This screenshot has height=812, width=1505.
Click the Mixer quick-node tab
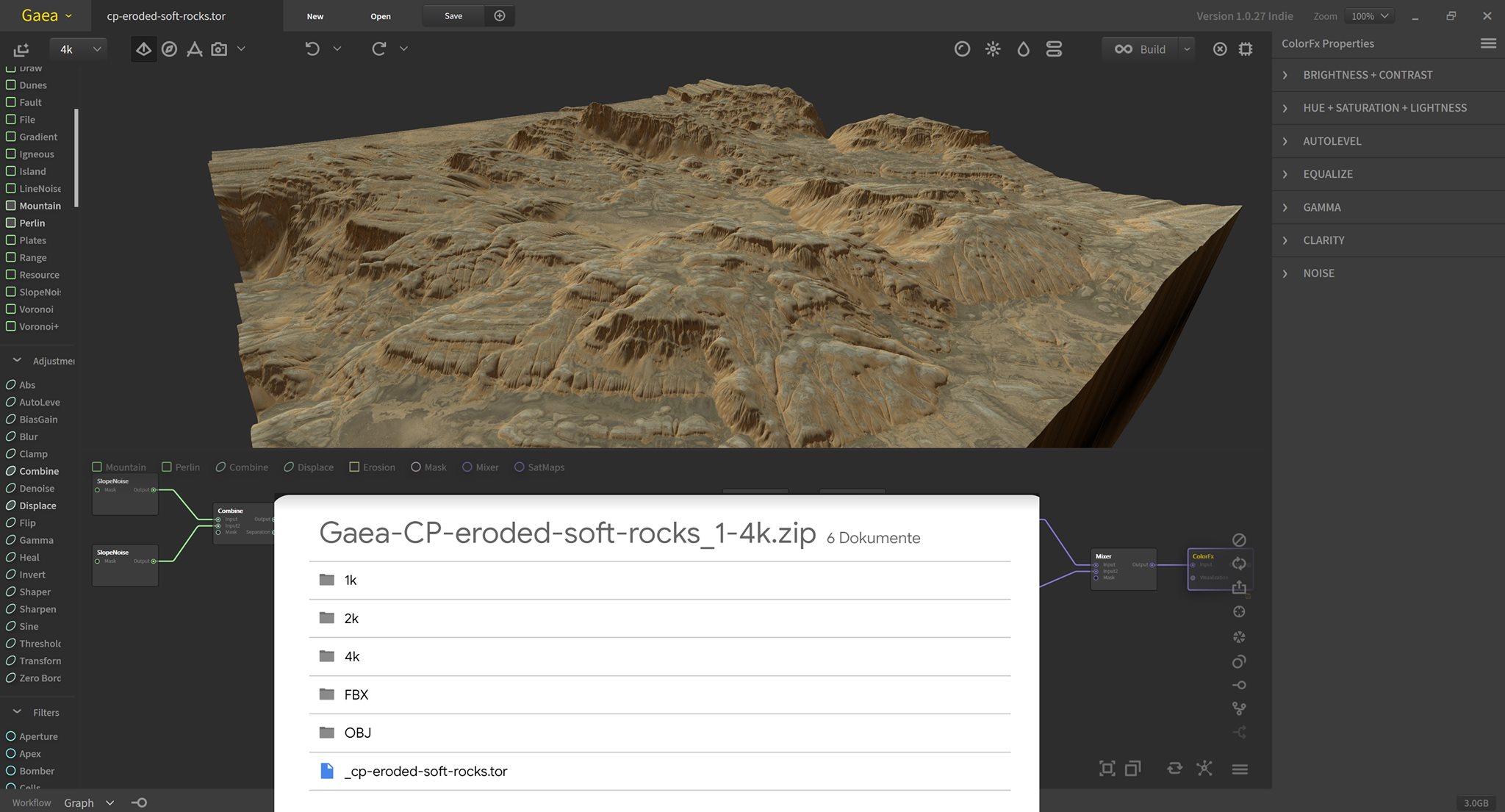(x=481, y=467)
